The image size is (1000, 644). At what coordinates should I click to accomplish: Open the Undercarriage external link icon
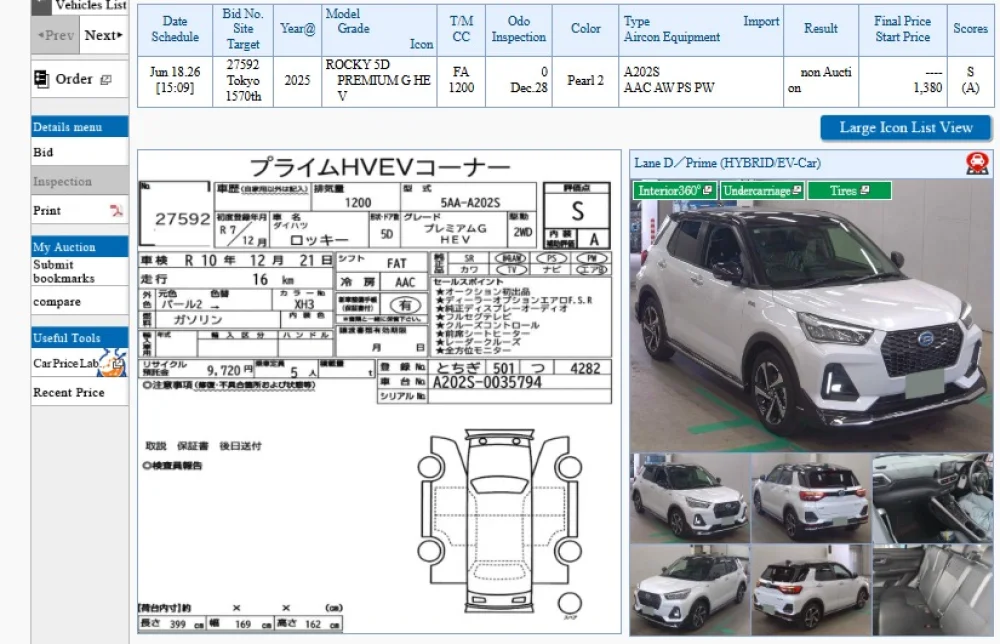point(797,191)
